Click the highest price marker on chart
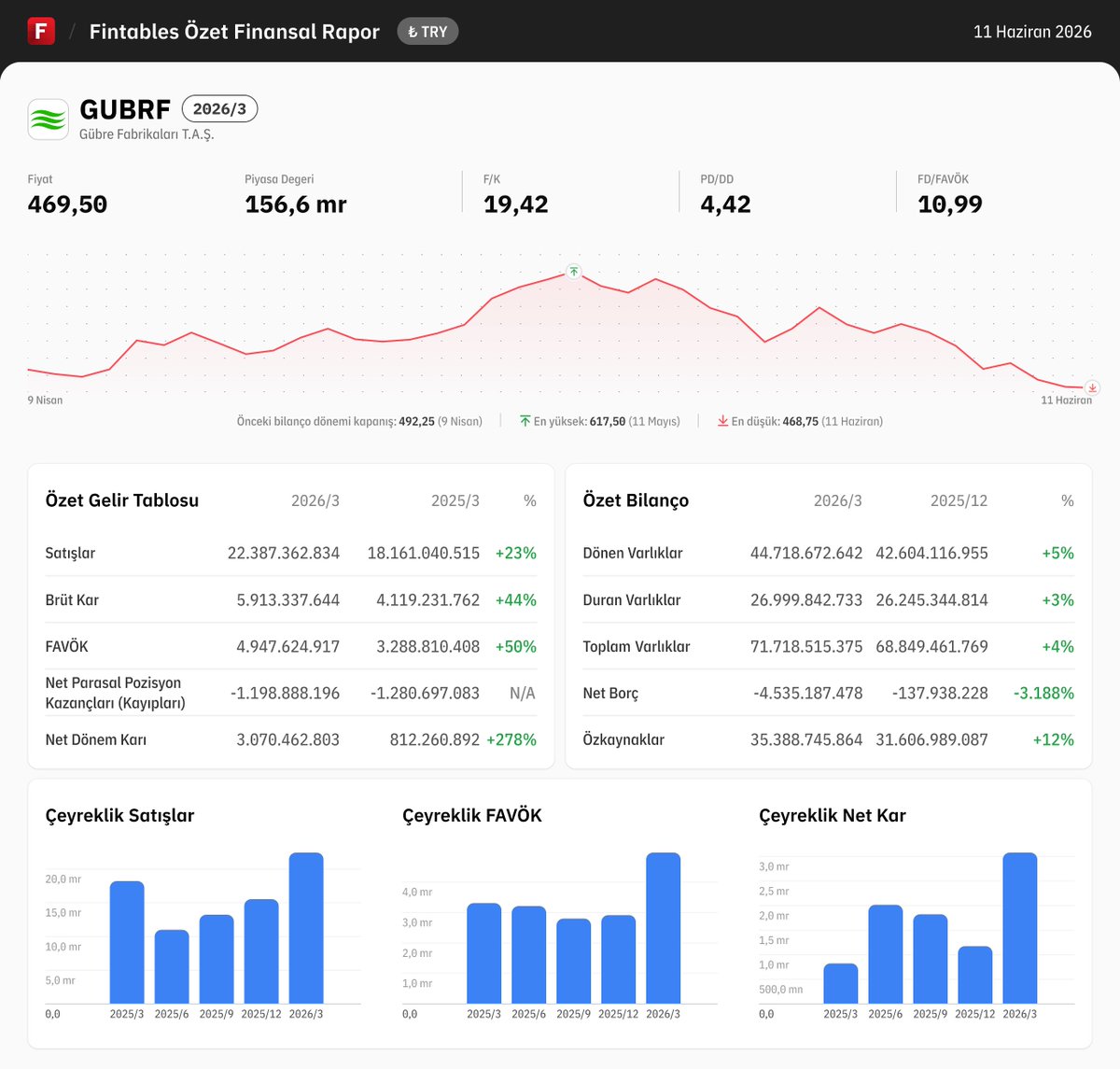 click(574, 272)
